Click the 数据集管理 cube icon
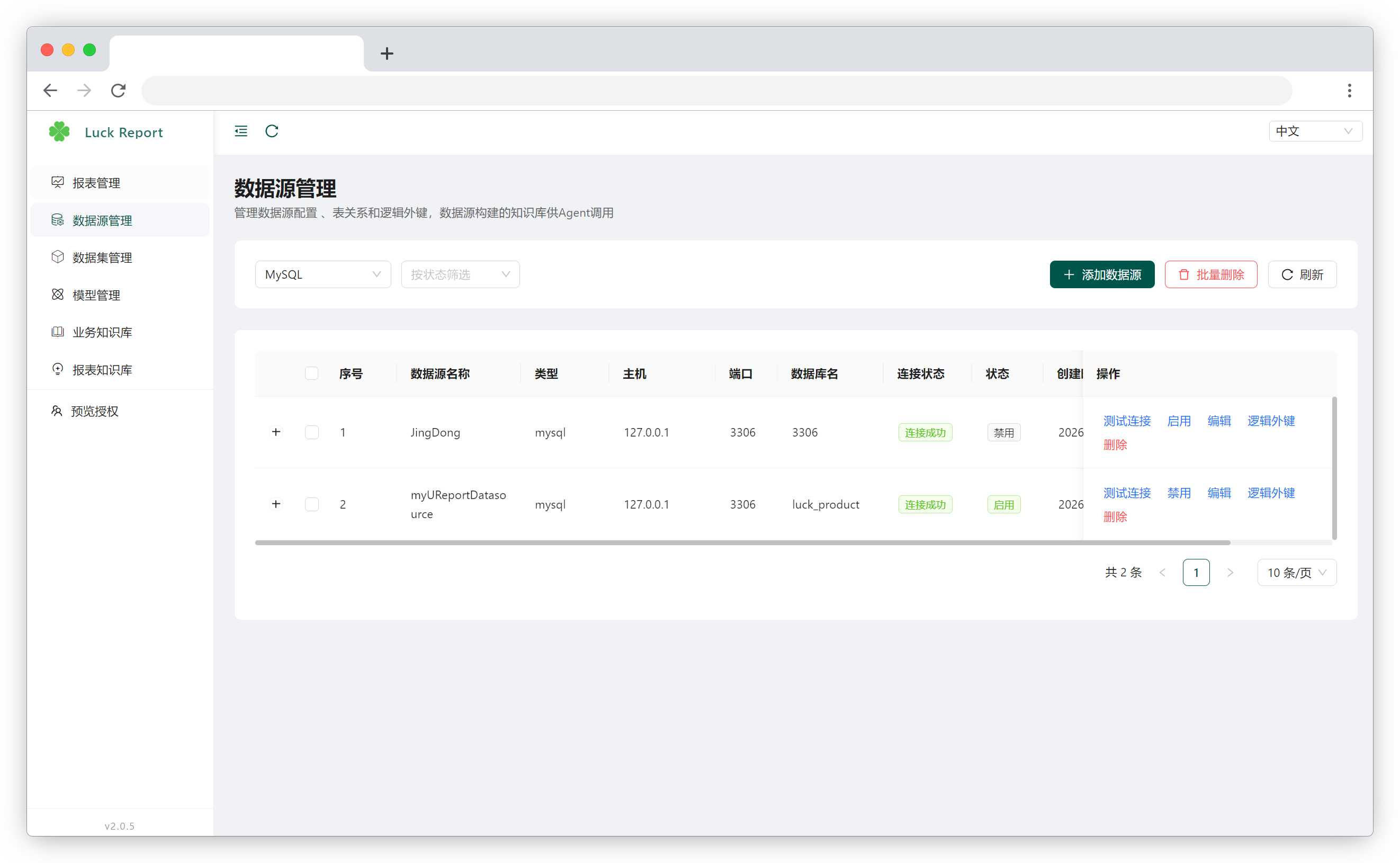1400x863 pixels. click(58, 257)
